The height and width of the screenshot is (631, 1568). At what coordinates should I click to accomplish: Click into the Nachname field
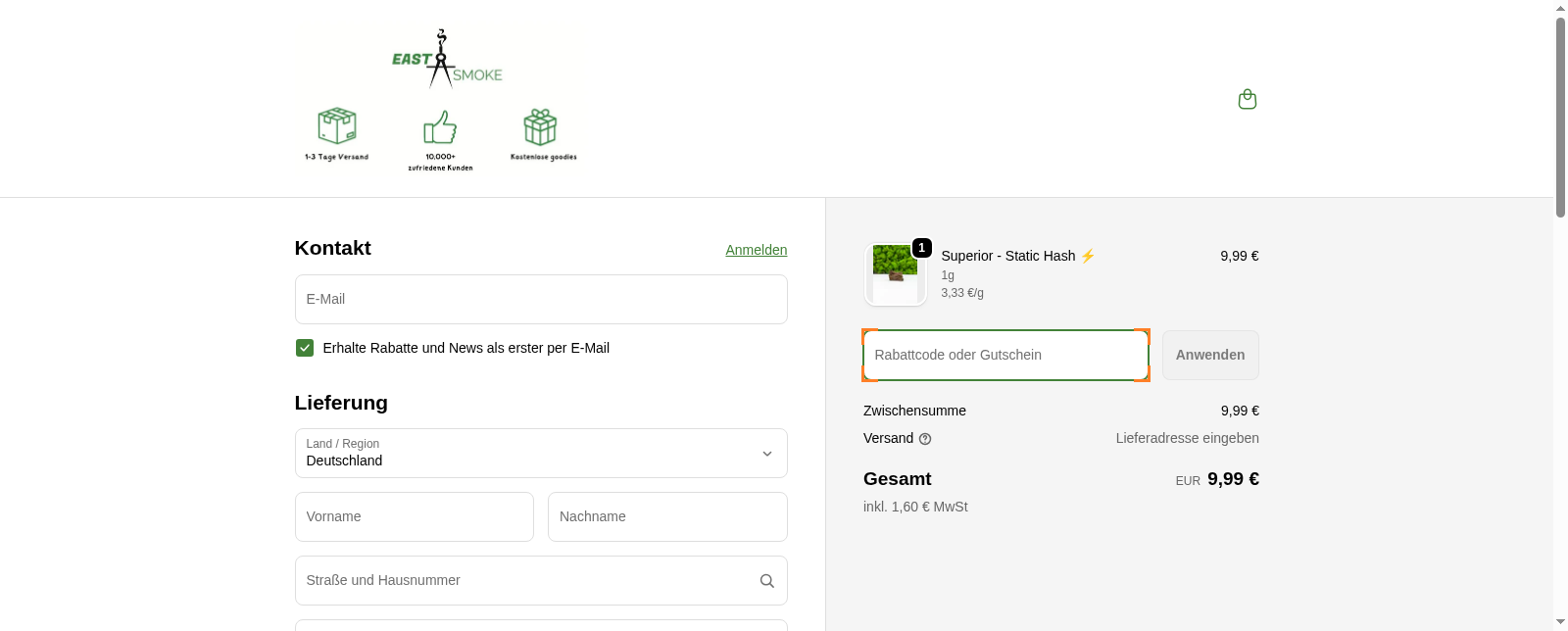point(667,517)
